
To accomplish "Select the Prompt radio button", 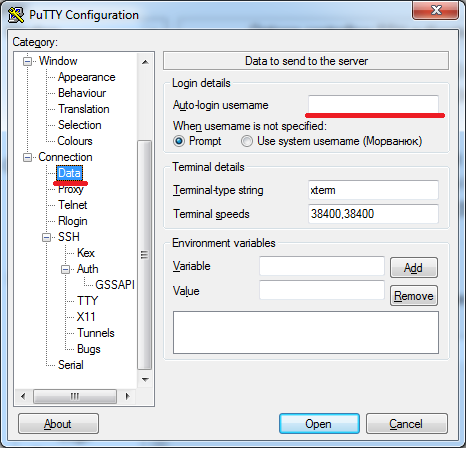I will click(x=179, y=141).
